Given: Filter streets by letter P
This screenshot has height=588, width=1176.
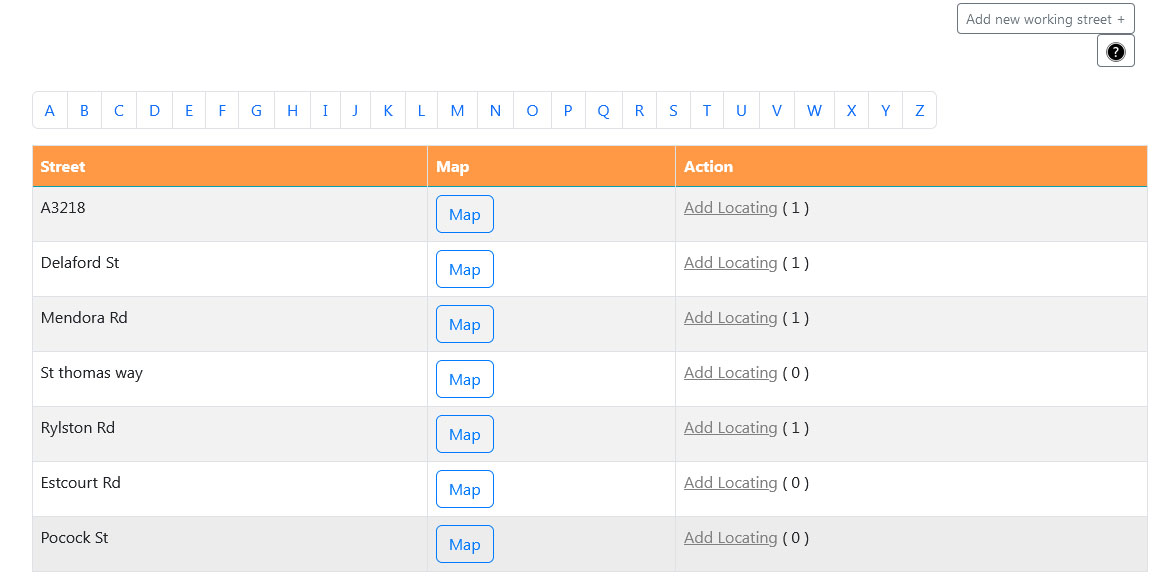Looking at the screenshot, I should [x=568, y=110].
